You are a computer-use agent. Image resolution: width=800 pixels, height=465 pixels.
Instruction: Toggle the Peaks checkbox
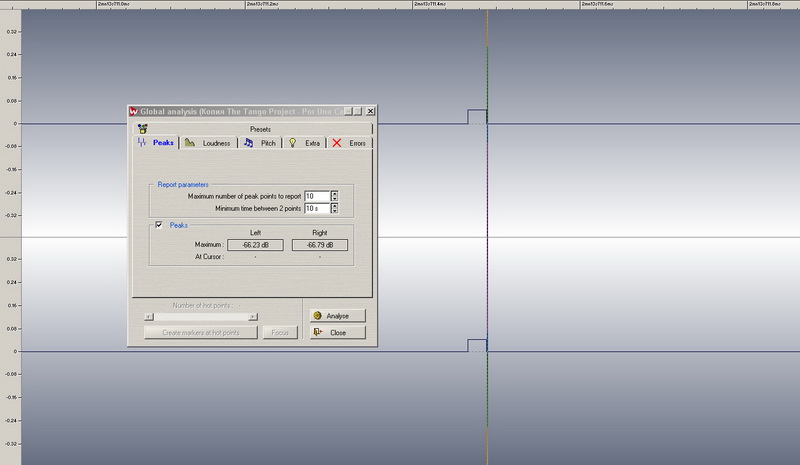[159, 225]
